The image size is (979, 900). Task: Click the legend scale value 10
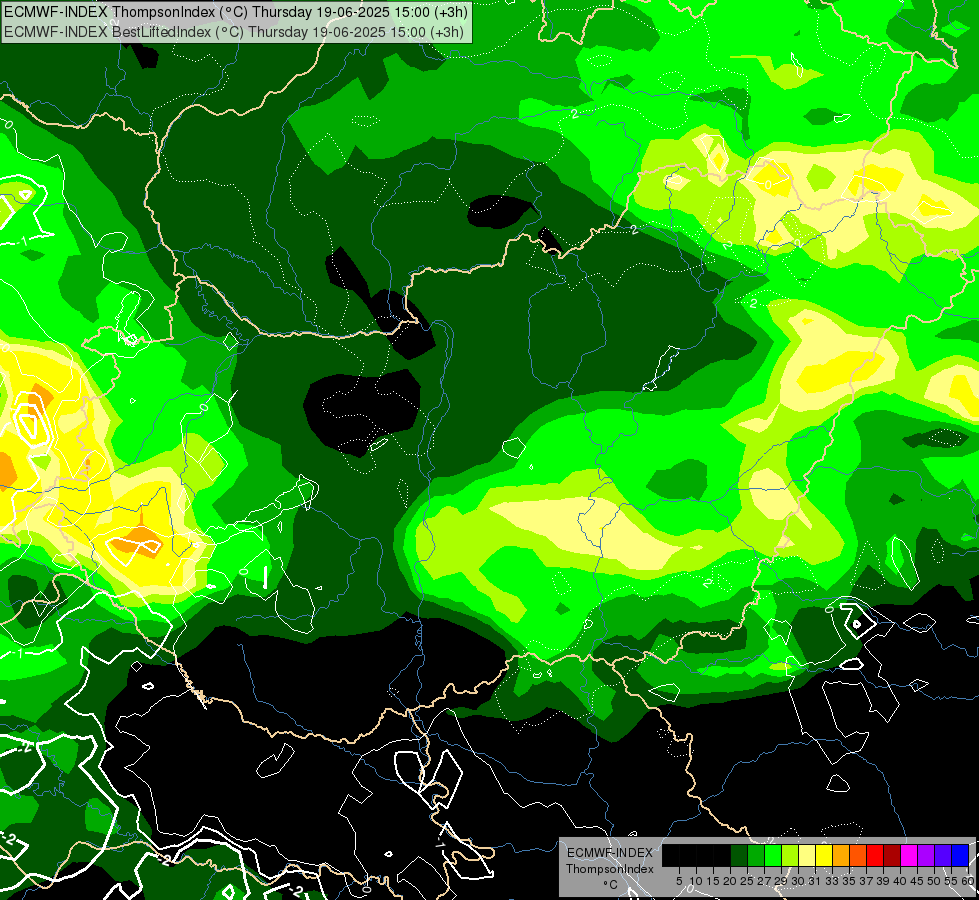(x=696, y=881)
